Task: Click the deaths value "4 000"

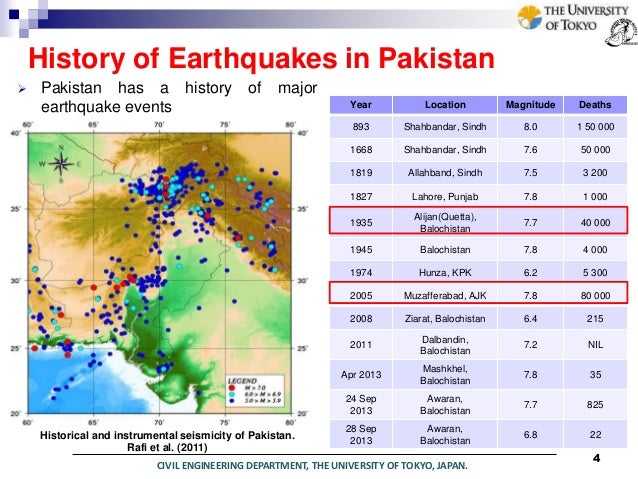Action: (x=595, y=249)
